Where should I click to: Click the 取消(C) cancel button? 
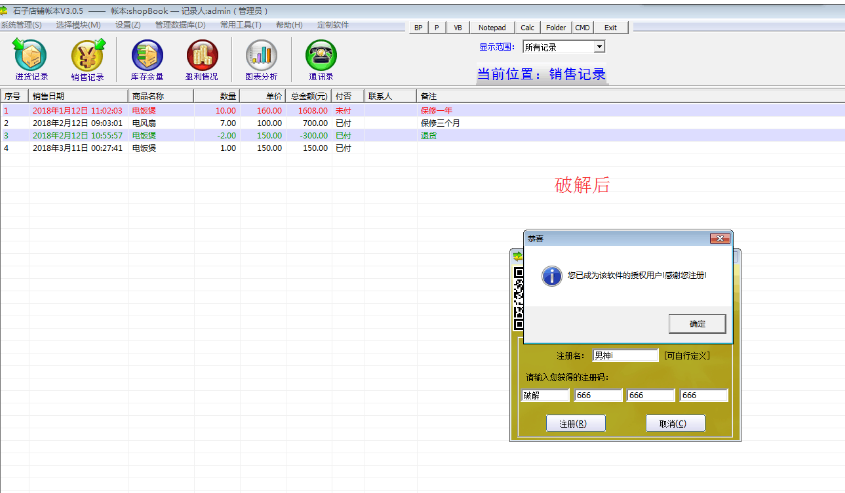(x=675, y=423)
